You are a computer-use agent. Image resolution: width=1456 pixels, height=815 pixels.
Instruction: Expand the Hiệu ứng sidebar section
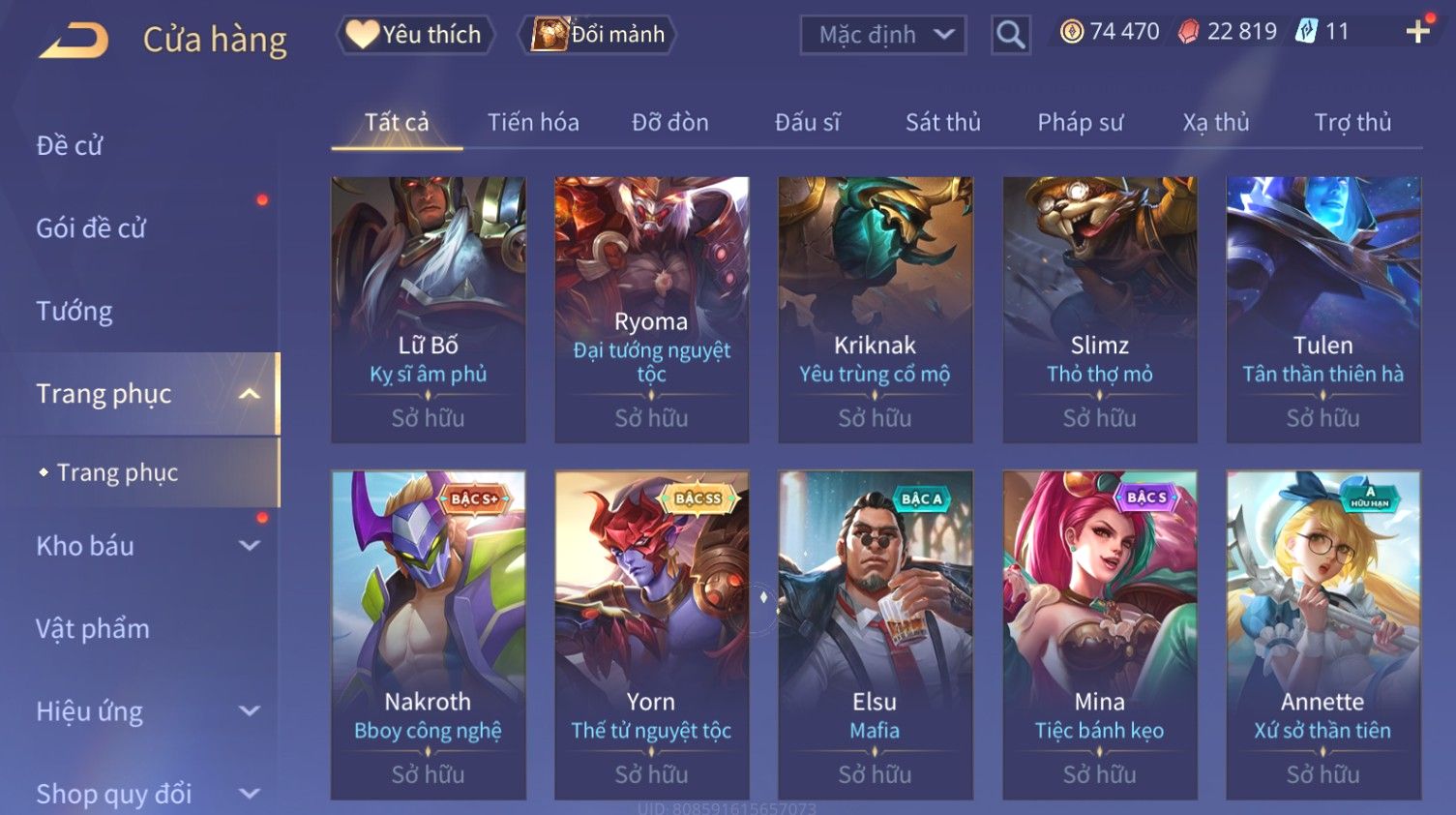click(249, 711)
